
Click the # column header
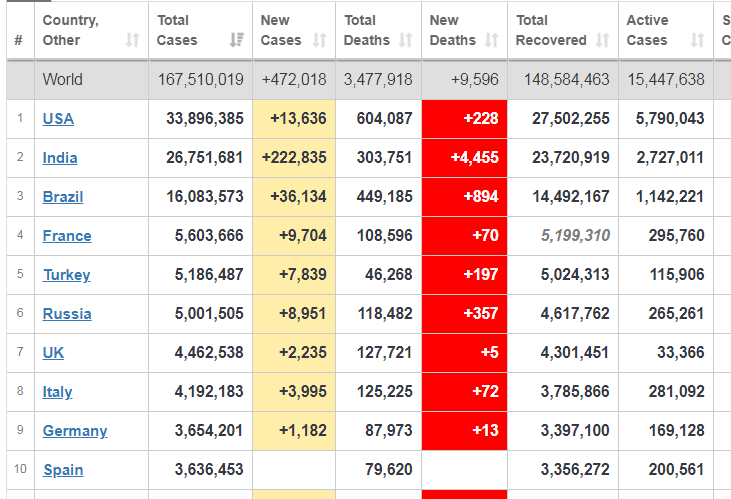[x=19, y=40]
